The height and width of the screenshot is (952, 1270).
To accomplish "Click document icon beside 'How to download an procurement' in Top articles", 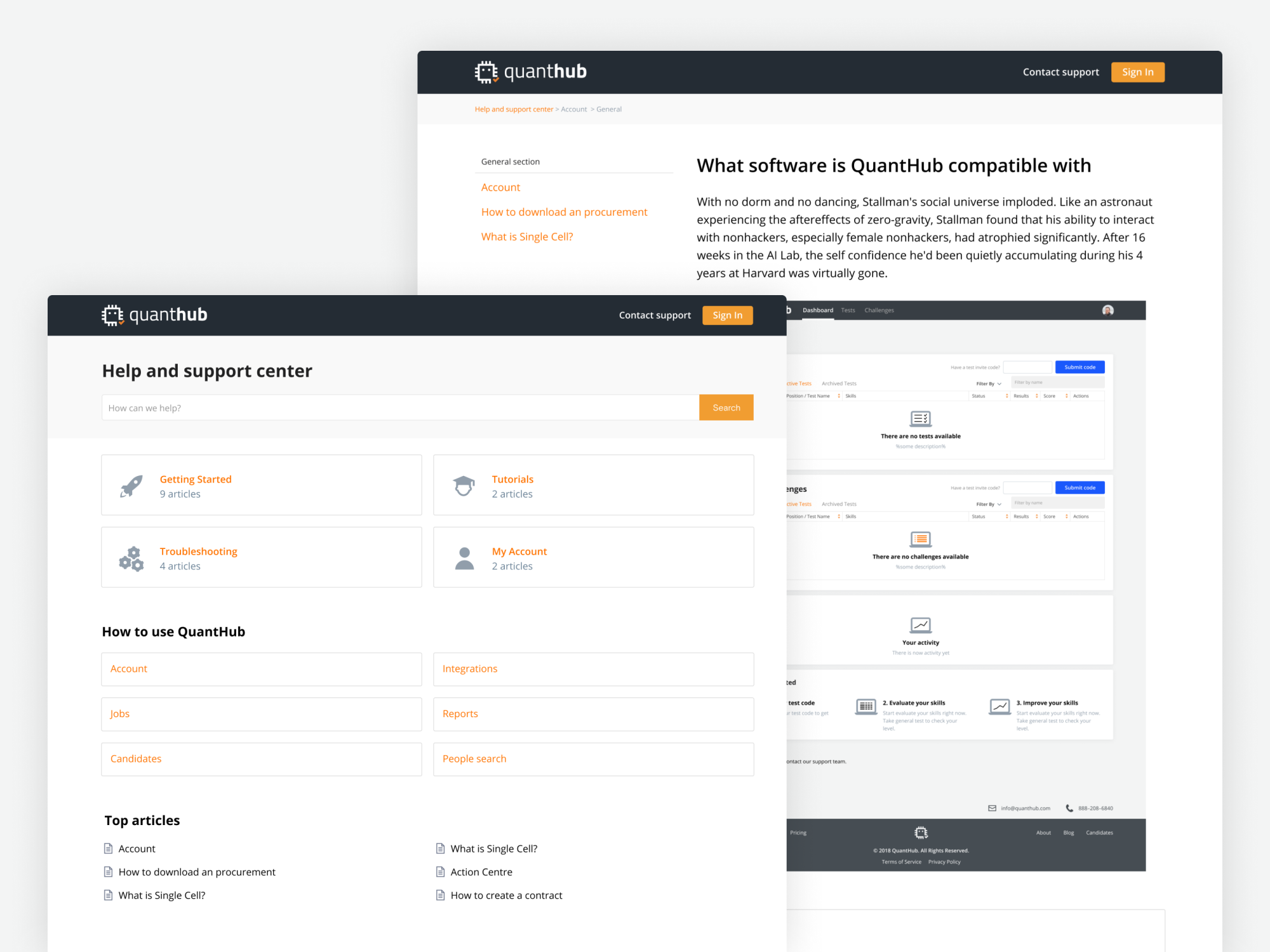I will point(108,871).
